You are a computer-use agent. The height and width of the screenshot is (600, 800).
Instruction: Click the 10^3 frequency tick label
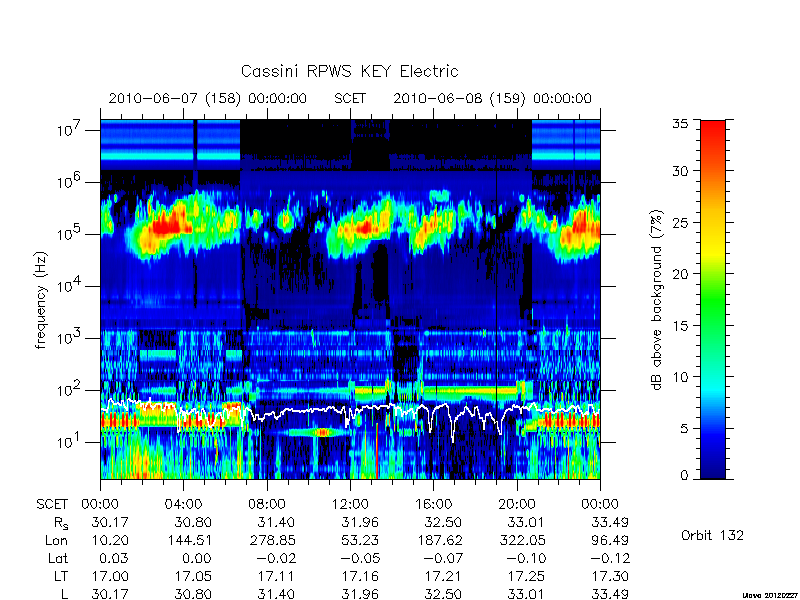coord(70,338)
